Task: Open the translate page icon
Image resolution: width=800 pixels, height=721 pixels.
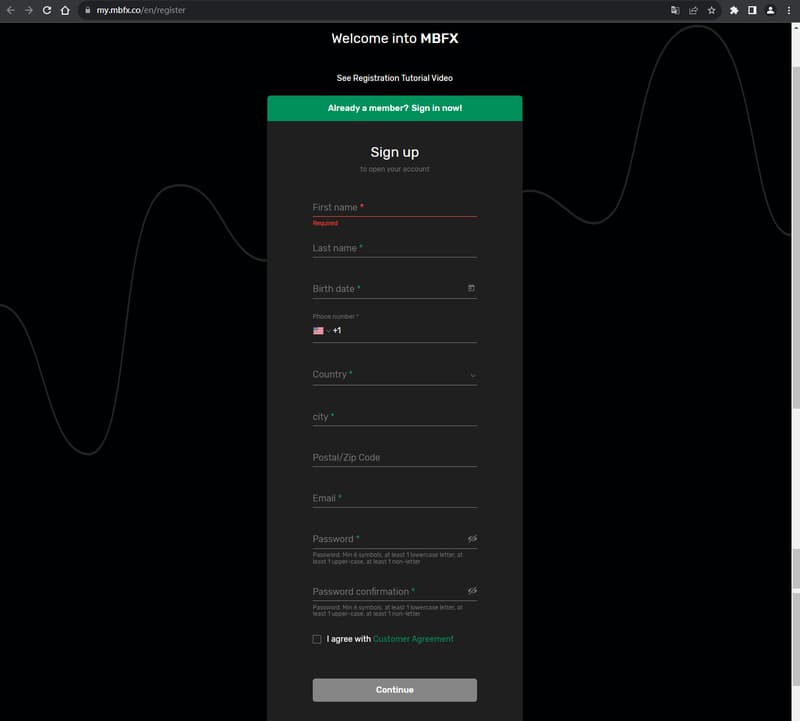Action: point(675,10)
